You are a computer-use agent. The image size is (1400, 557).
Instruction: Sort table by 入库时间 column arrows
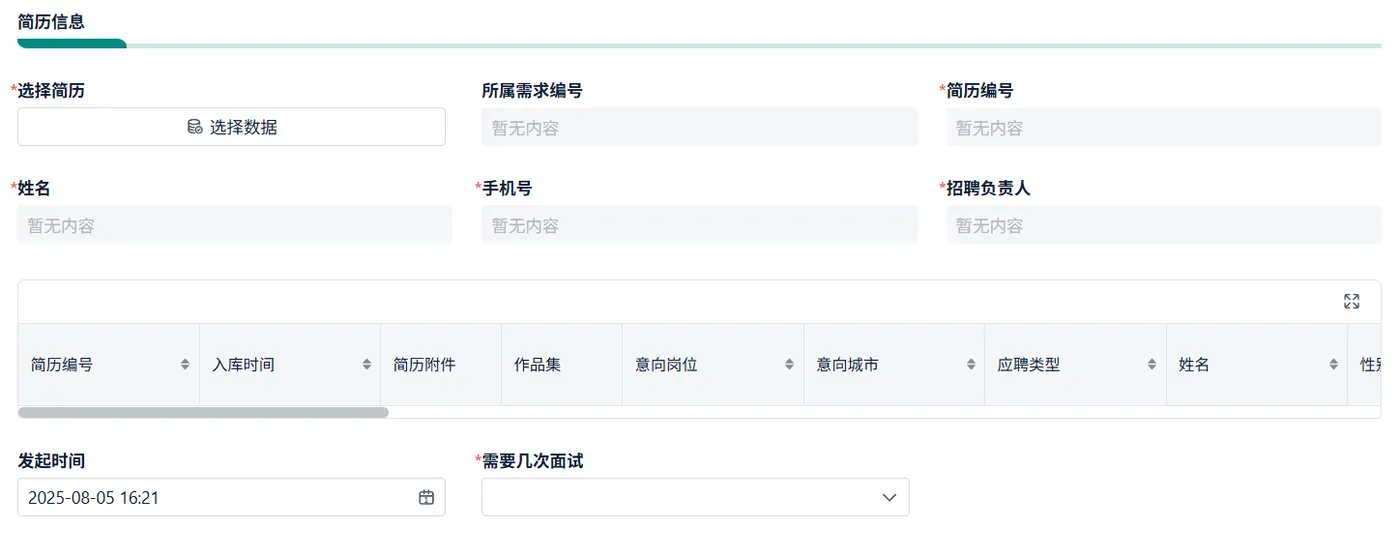(x=367, y=365)
